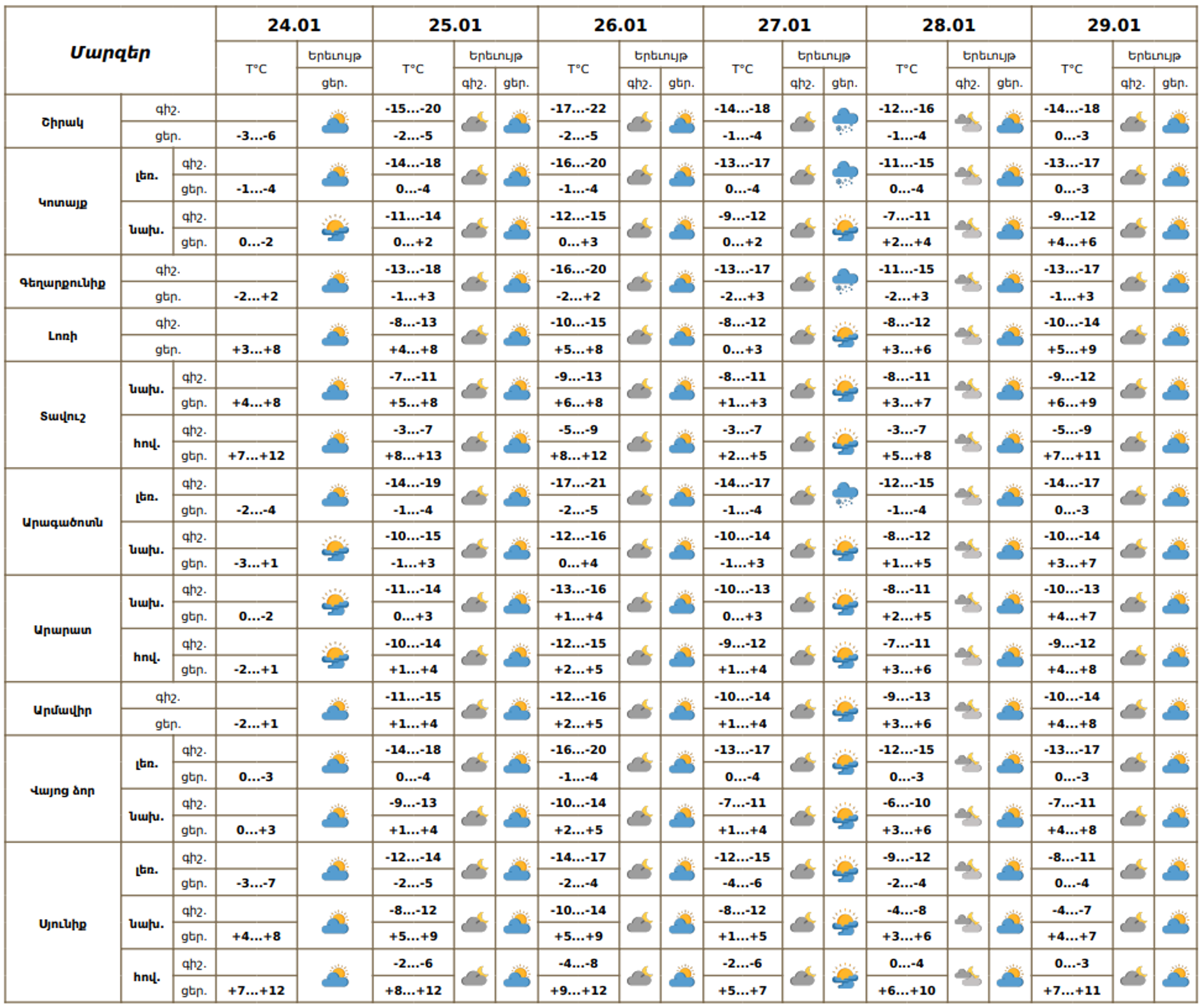
Task: Click Արմավիր windy sun icon under 27.01
Action: (845, 710)
